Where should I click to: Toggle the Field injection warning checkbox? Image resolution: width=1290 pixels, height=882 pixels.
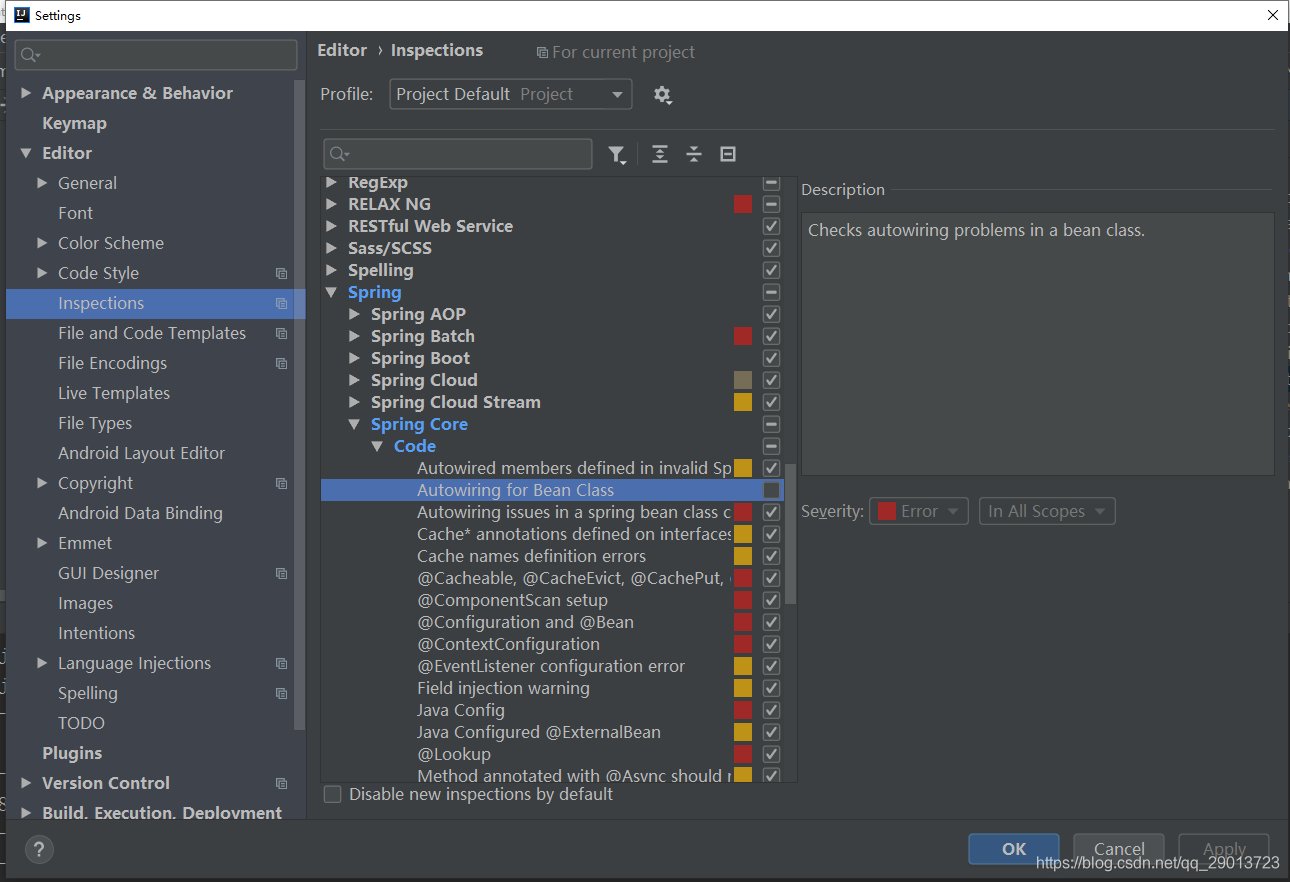(771, 688)
